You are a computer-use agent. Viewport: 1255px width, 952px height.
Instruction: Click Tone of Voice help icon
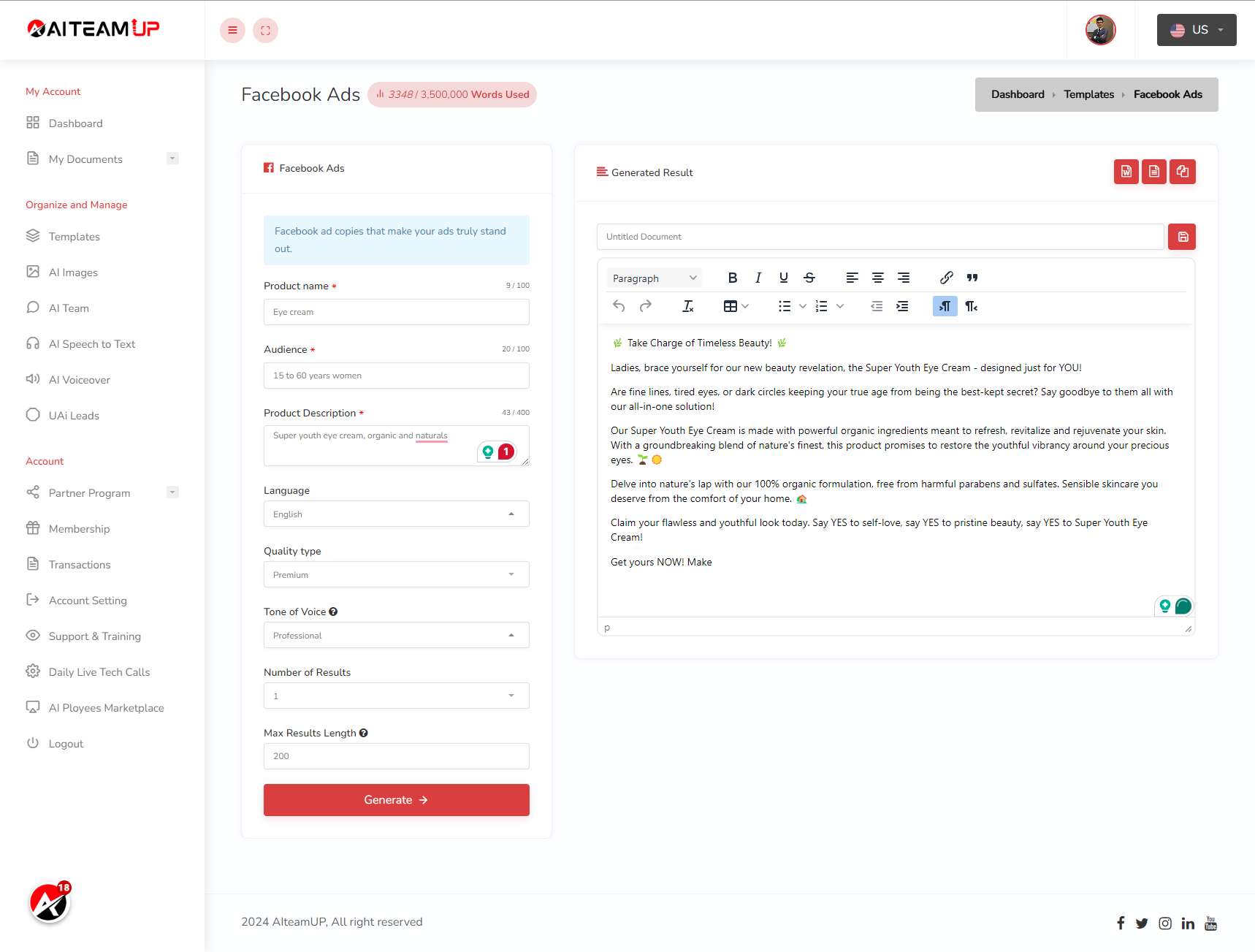coord(333,612)
